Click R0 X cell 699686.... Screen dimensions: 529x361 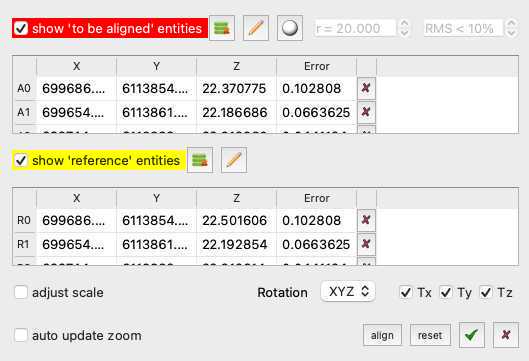pyautogui.click(x=77, y=221)
